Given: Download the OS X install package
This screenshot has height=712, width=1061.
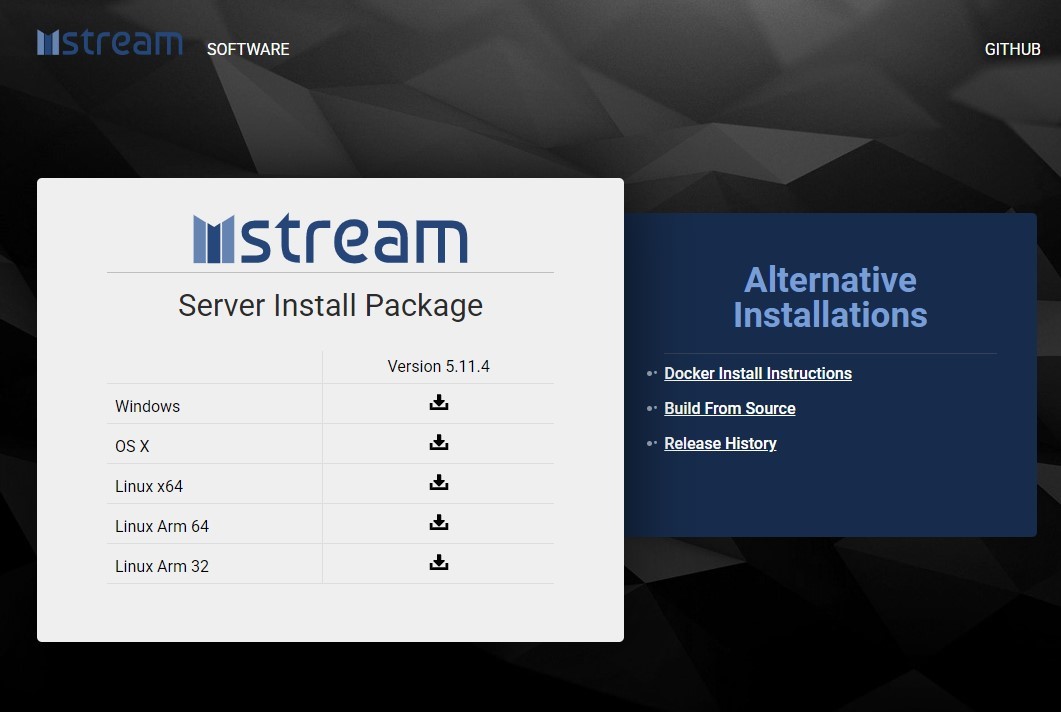Looking at the screenshot, I should tap(438, 443).
